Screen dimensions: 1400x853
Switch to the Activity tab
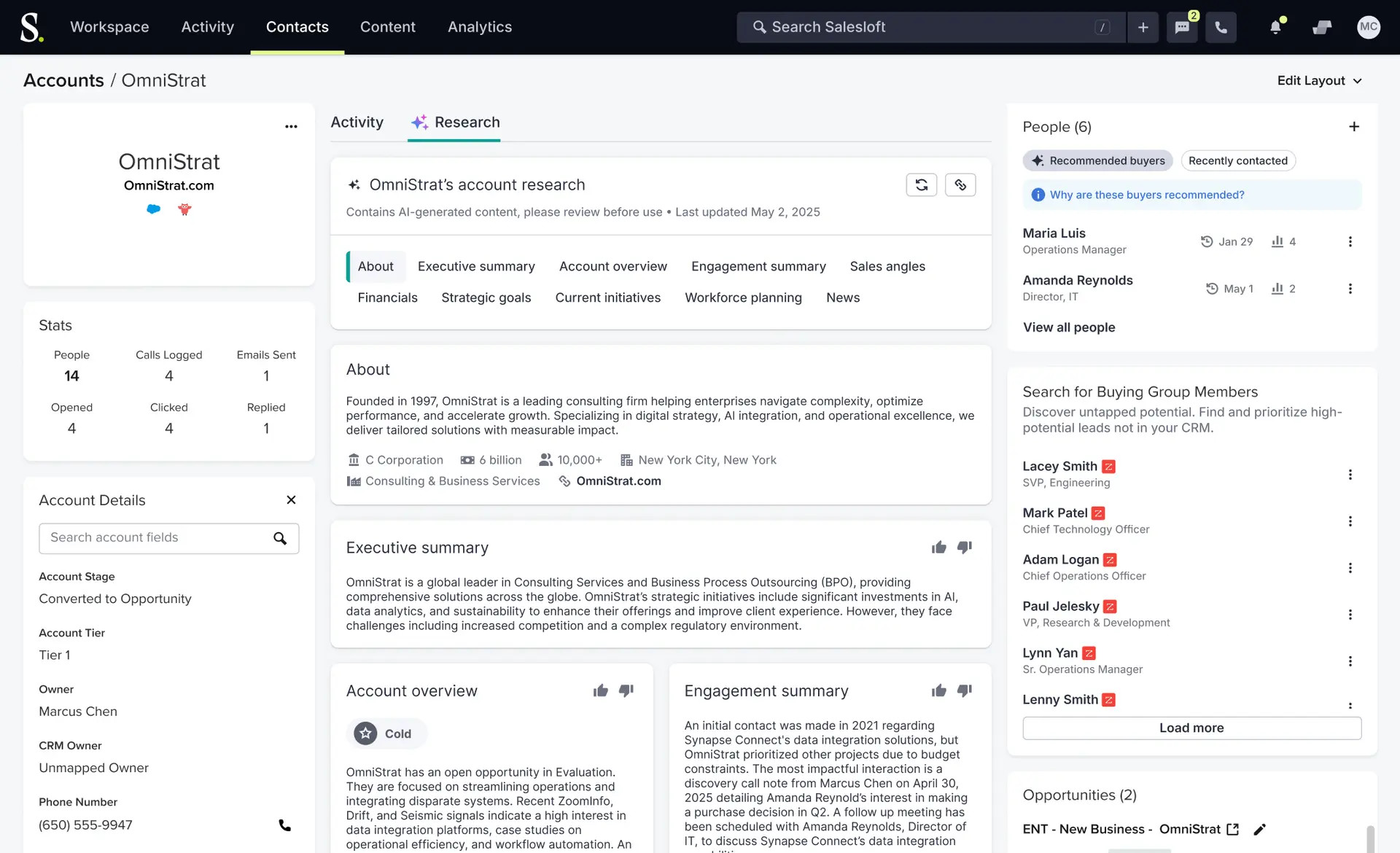tap(357, 122)
